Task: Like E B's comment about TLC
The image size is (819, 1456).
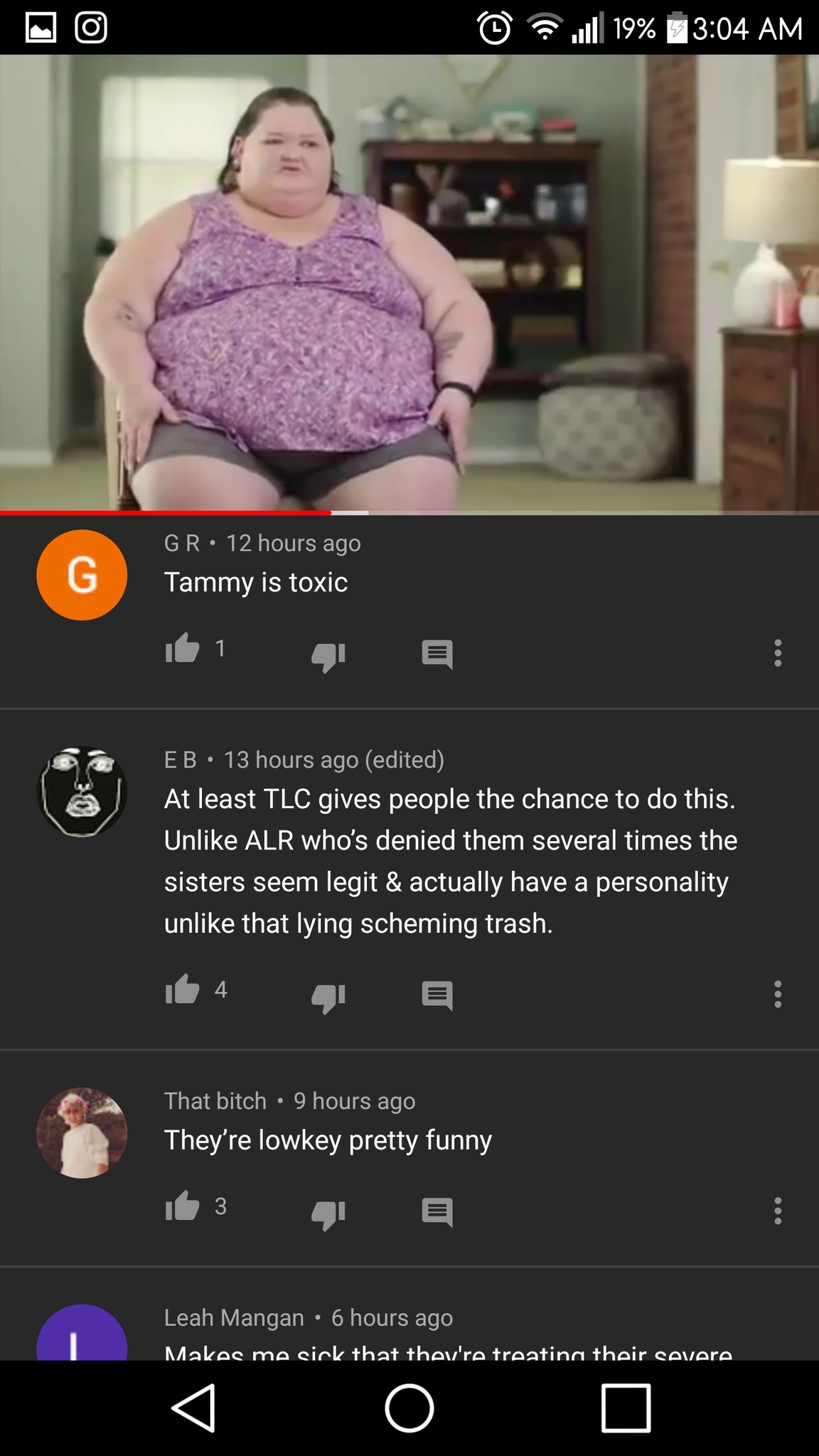Action: [183, 990]
